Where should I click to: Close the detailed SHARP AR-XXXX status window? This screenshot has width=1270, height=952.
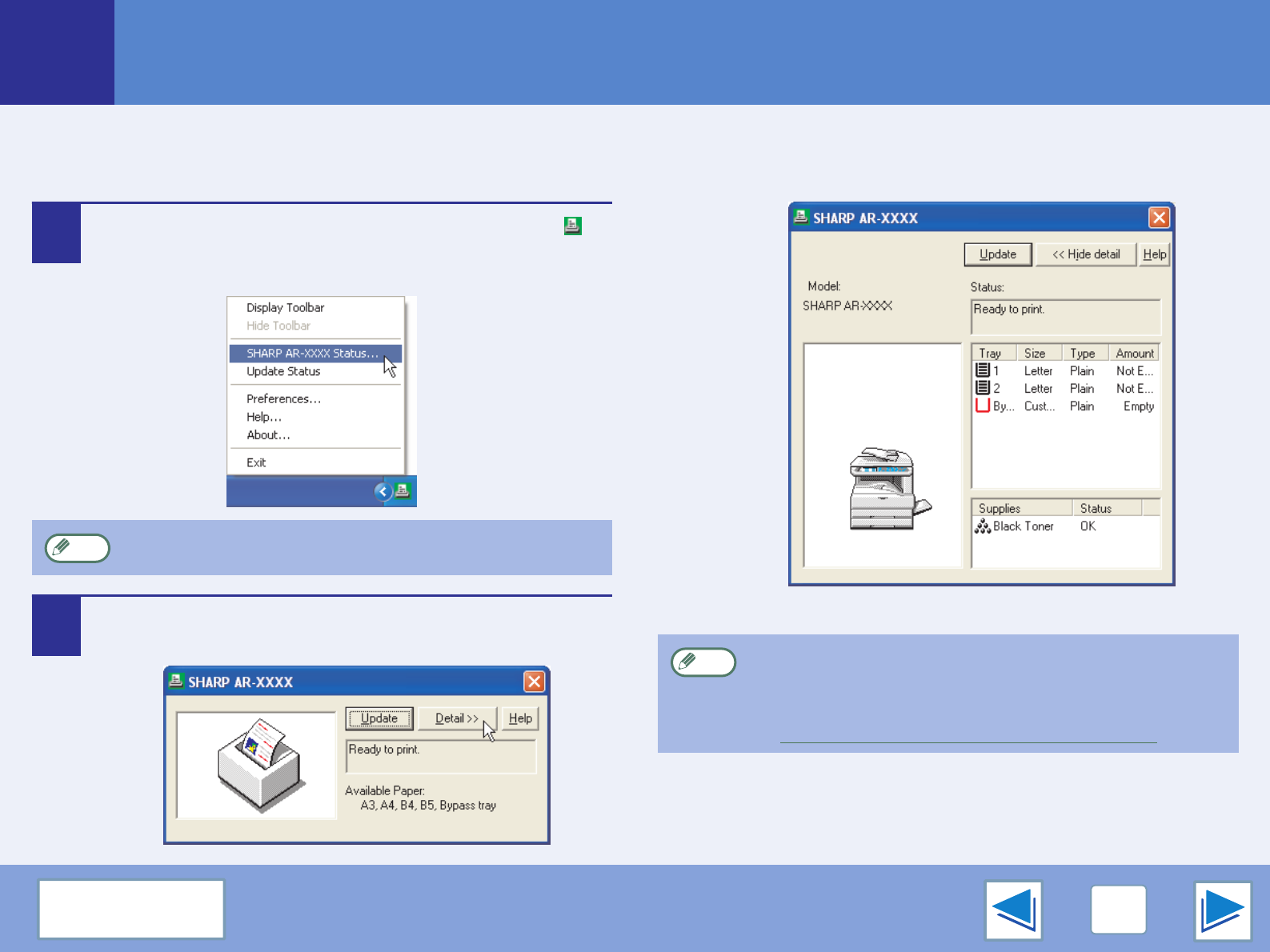tap(1159, 218)
